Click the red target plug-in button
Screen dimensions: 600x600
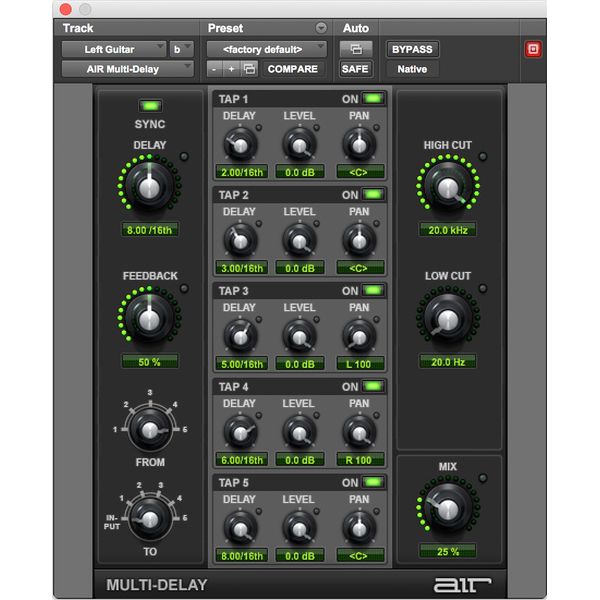533,49
